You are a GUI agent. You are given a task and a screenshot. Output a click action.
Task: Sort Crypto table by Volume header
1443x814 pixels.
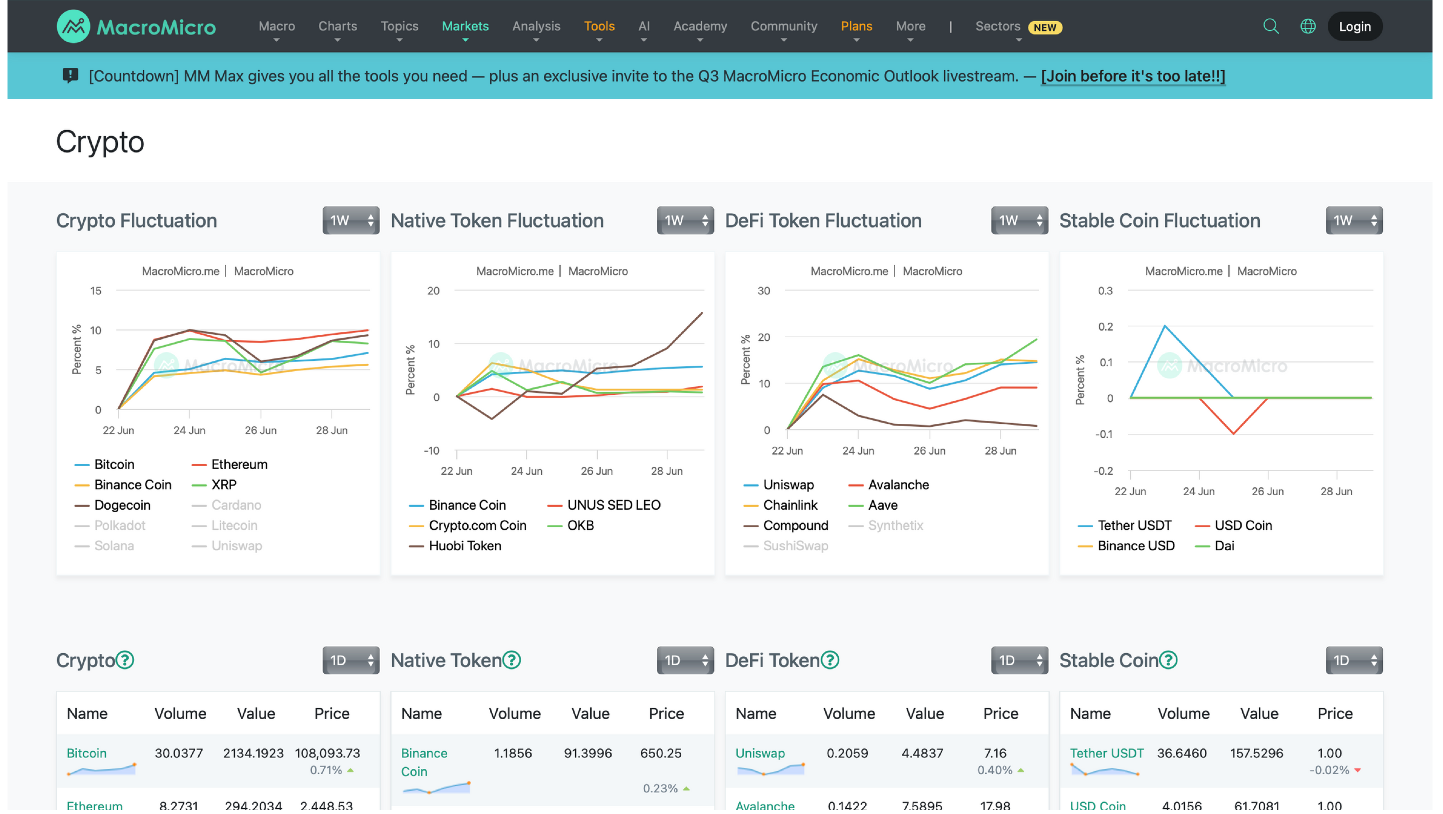pos(181,714)
